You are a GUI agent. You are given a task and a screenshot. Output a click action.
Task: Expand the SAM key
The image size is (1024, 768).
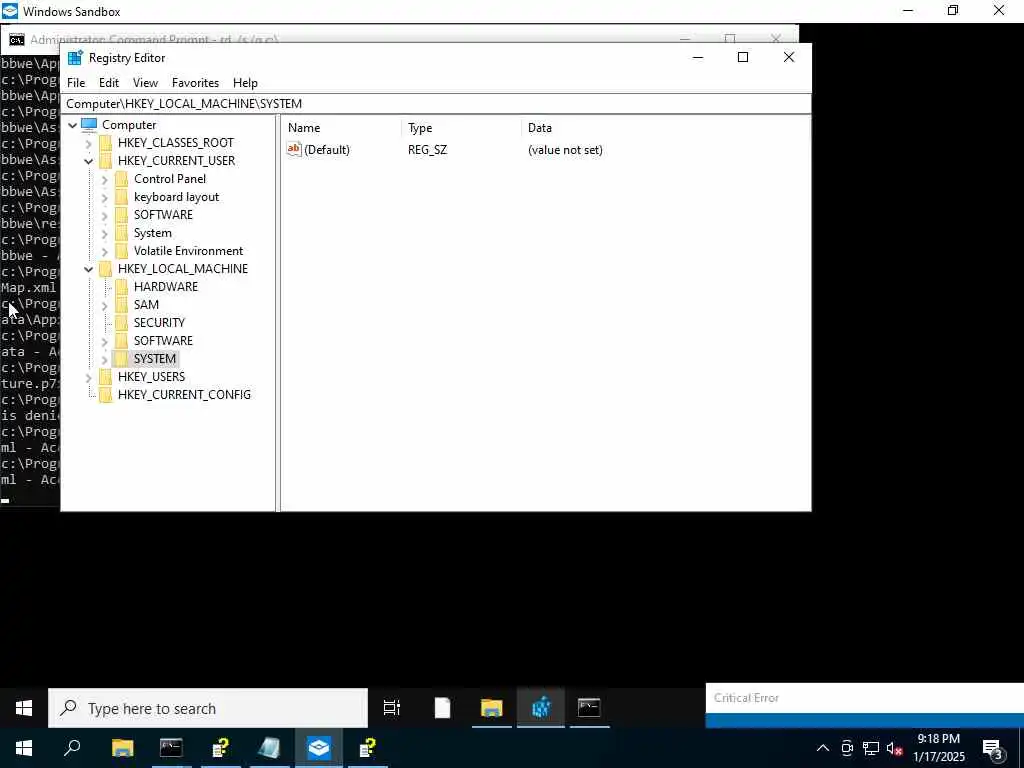[104, 305]
